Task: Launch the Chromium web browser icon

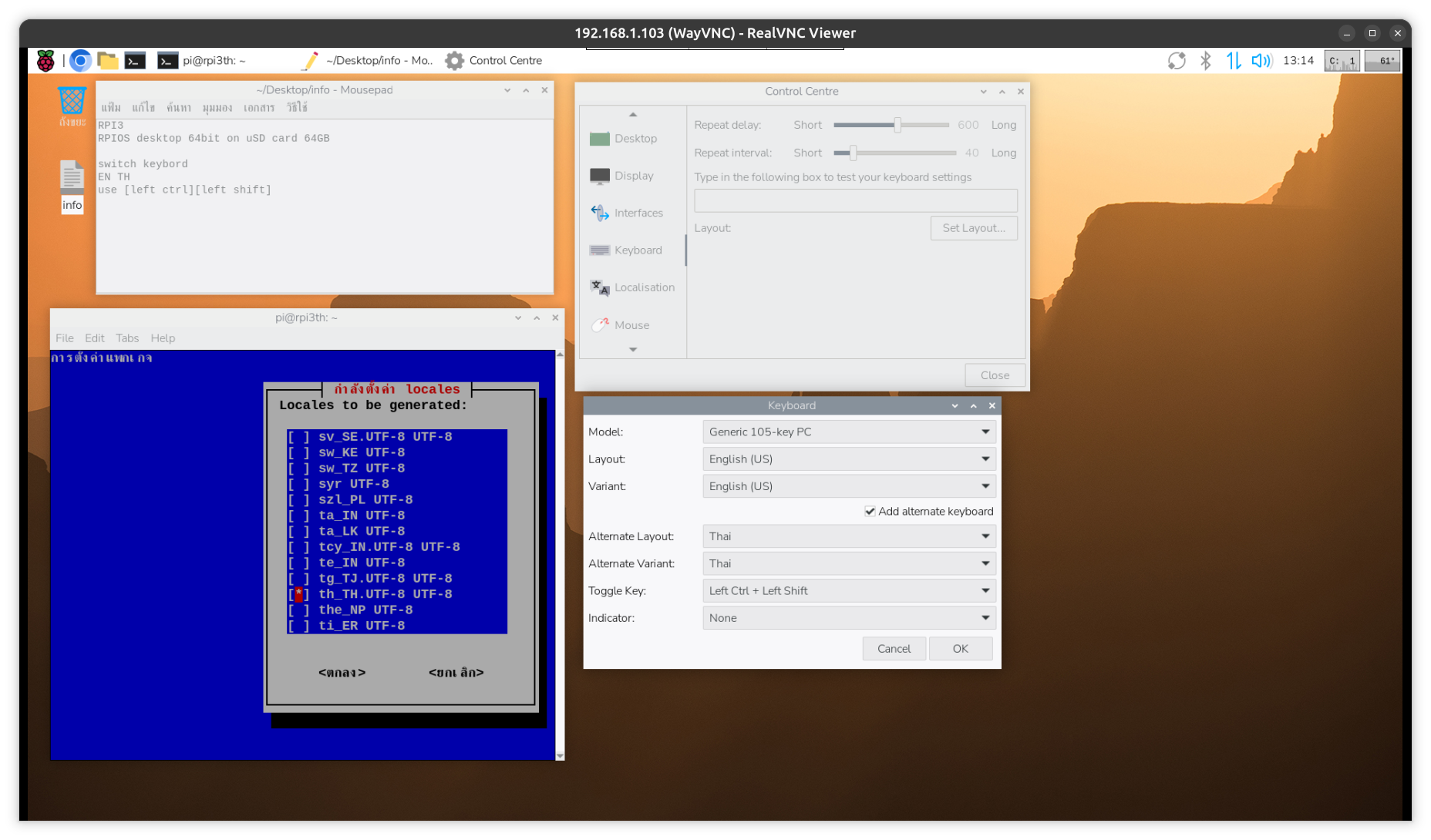Action: (80, 60)
